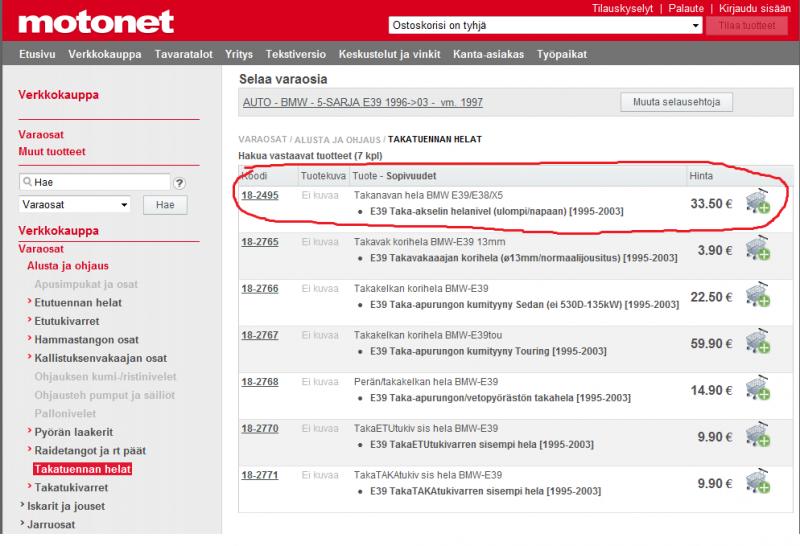Go to Kanta-asiakas in navigation bar

coord(488,54)
